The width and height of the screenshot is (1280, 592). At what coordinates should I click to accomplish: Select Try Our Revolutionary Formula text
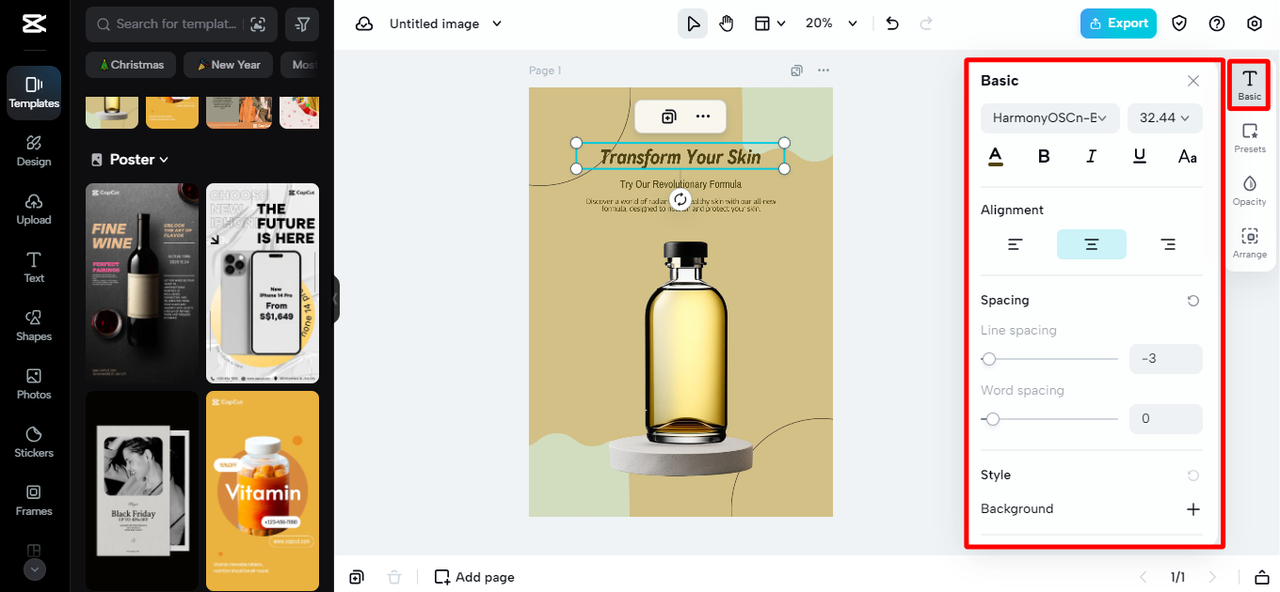(680, 184)
